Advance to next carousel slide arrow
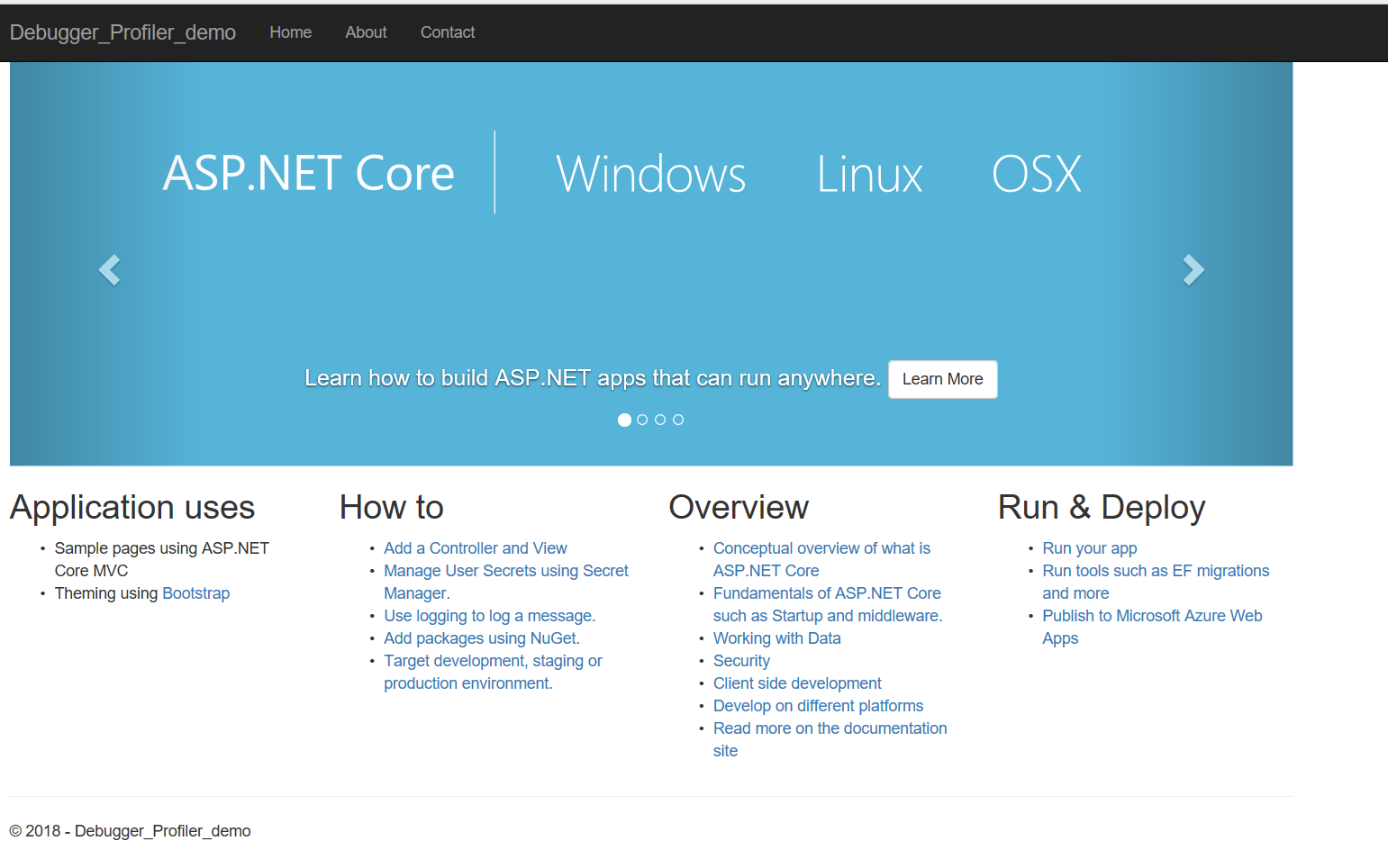The width and height of the screenshot is (1388, 868). pyautogui.click(x=1193, y=269)
